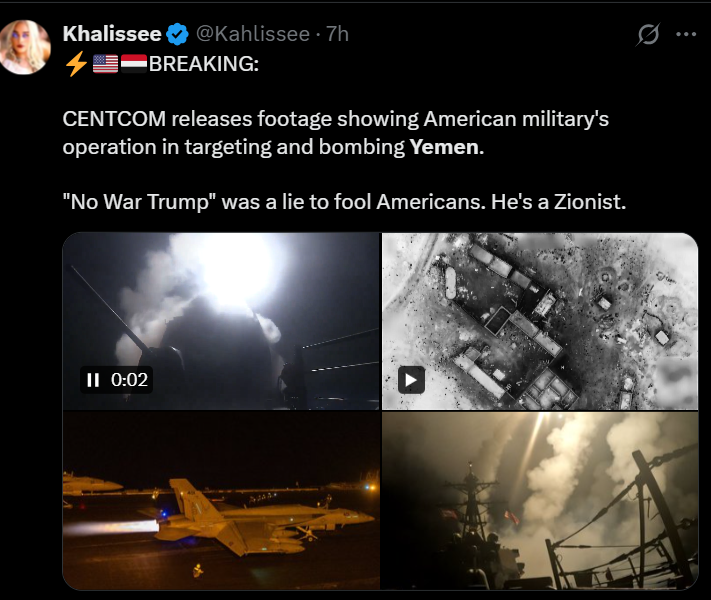
Task: Click the blue verified badge
Action: tap(177, 34)
